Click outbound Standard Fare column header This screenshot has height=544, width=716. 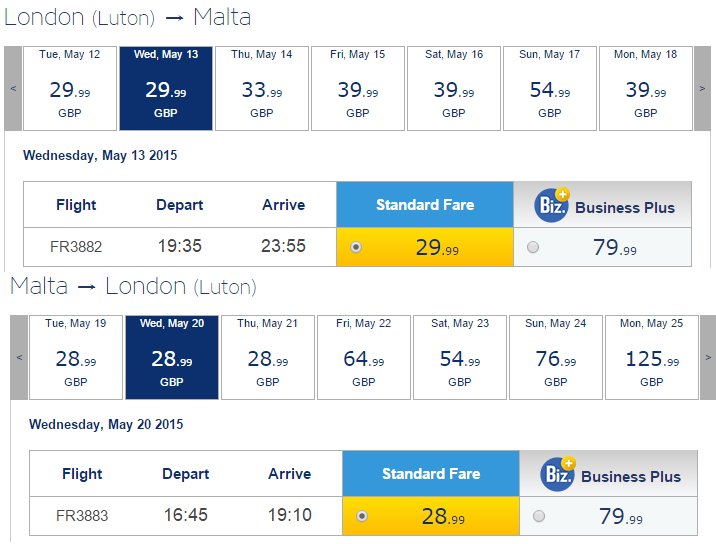coord(425,204)
